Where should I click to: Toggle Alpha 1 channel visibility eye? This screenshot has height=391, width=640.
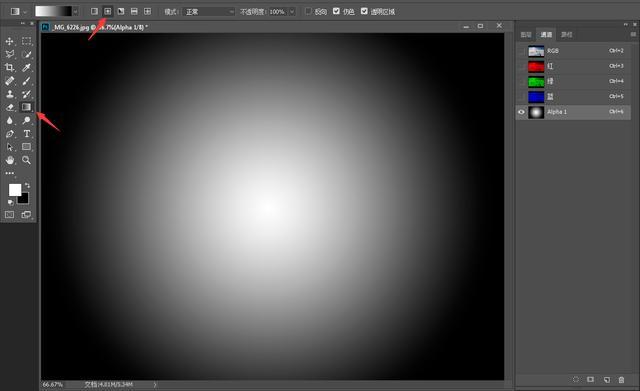click(521, 112)
